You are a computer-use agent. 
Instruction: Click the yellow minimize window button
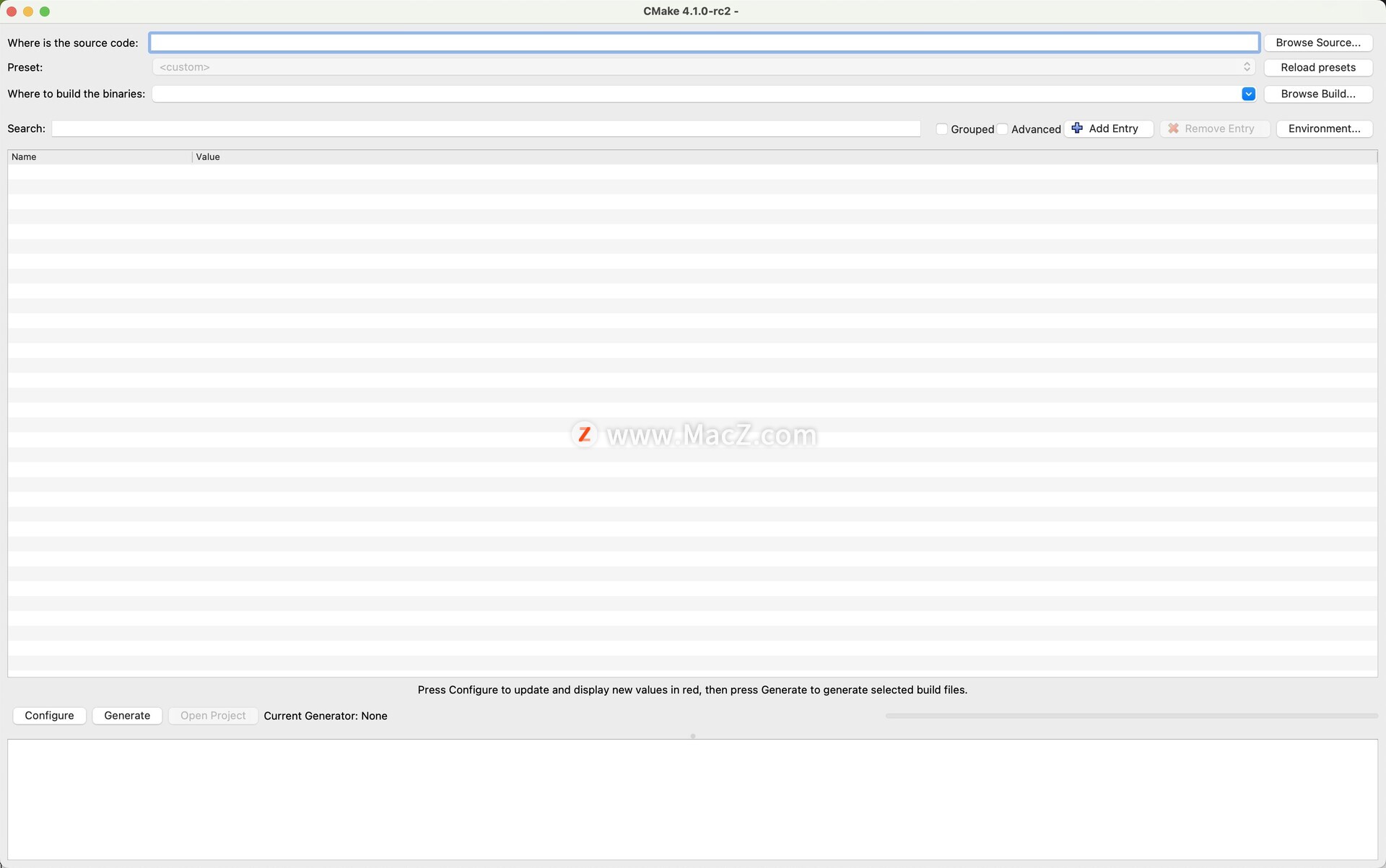point(28,11)
